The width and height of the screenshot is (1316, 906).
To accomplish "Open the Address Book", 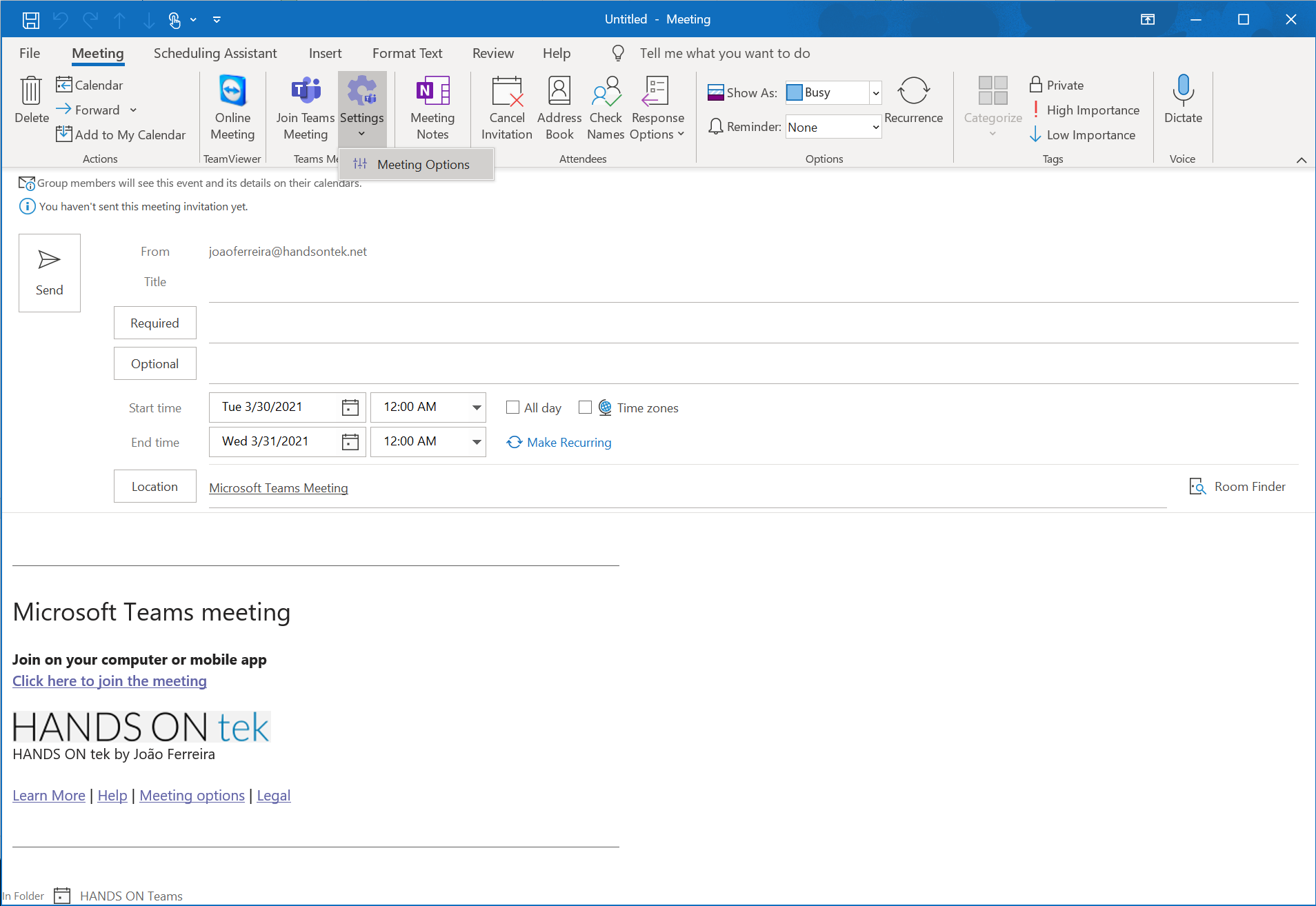I will pyautogui.click(x=559, y=107).
